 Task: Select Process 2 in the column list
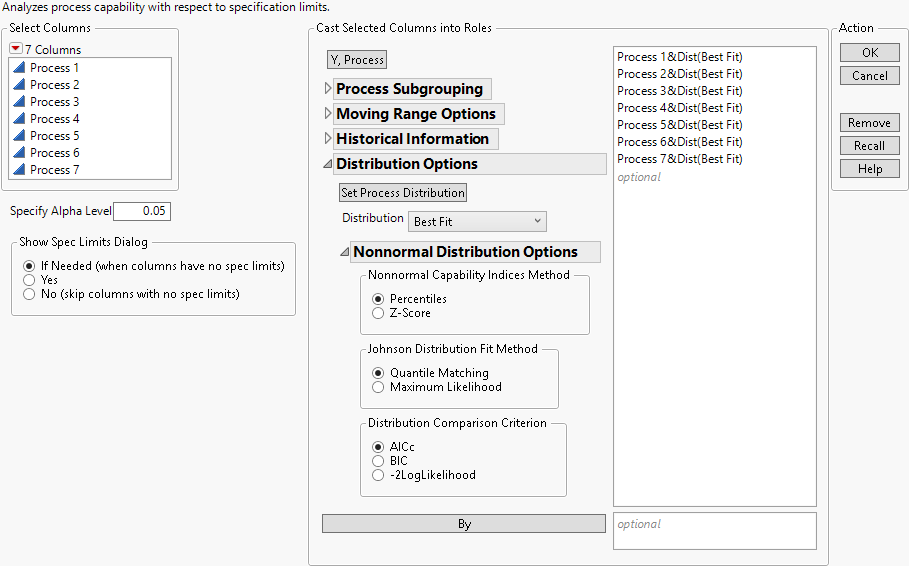(55, 85)
